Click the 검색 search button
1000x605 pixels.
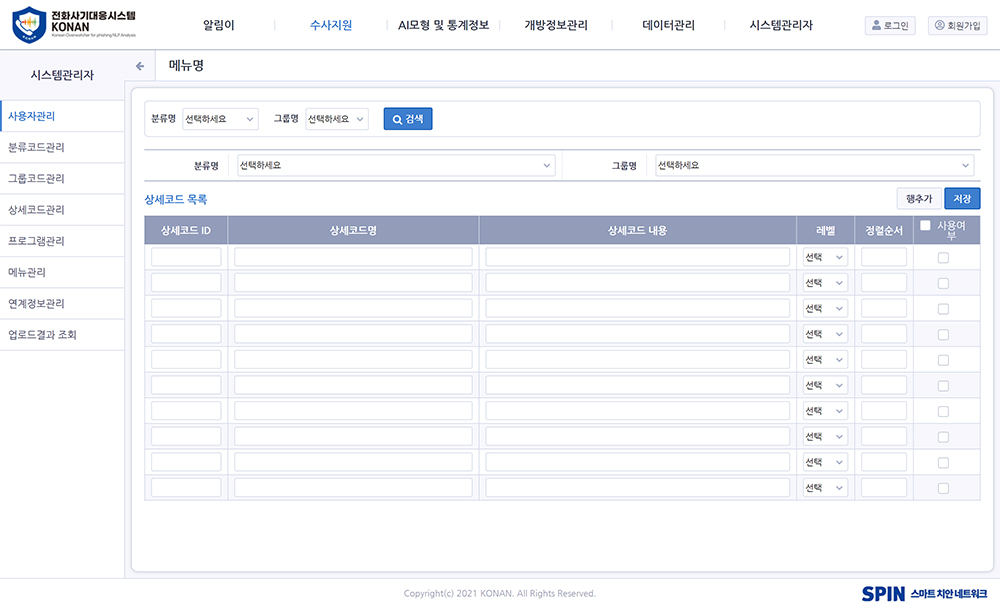pyautogui.click(x=408, y=119)
